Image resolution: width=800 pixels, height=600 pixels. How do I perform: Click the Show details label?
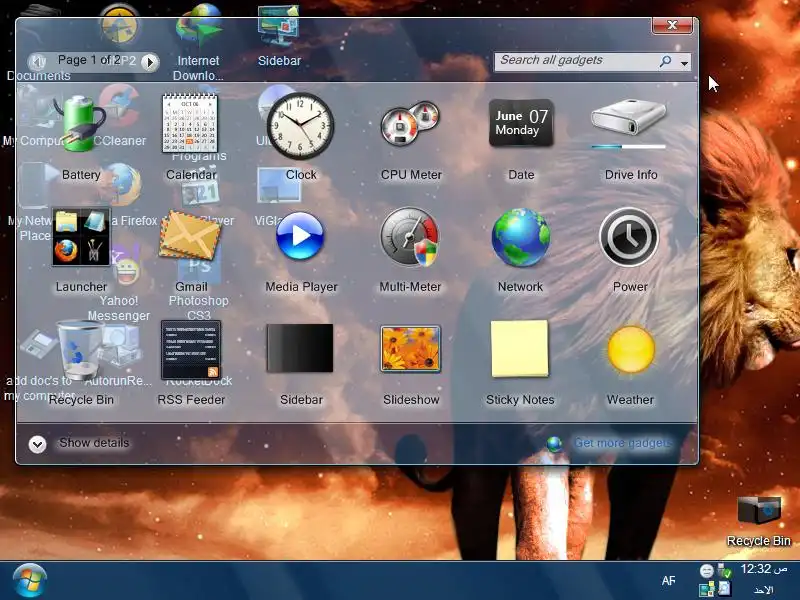click(x=94, y=443)
